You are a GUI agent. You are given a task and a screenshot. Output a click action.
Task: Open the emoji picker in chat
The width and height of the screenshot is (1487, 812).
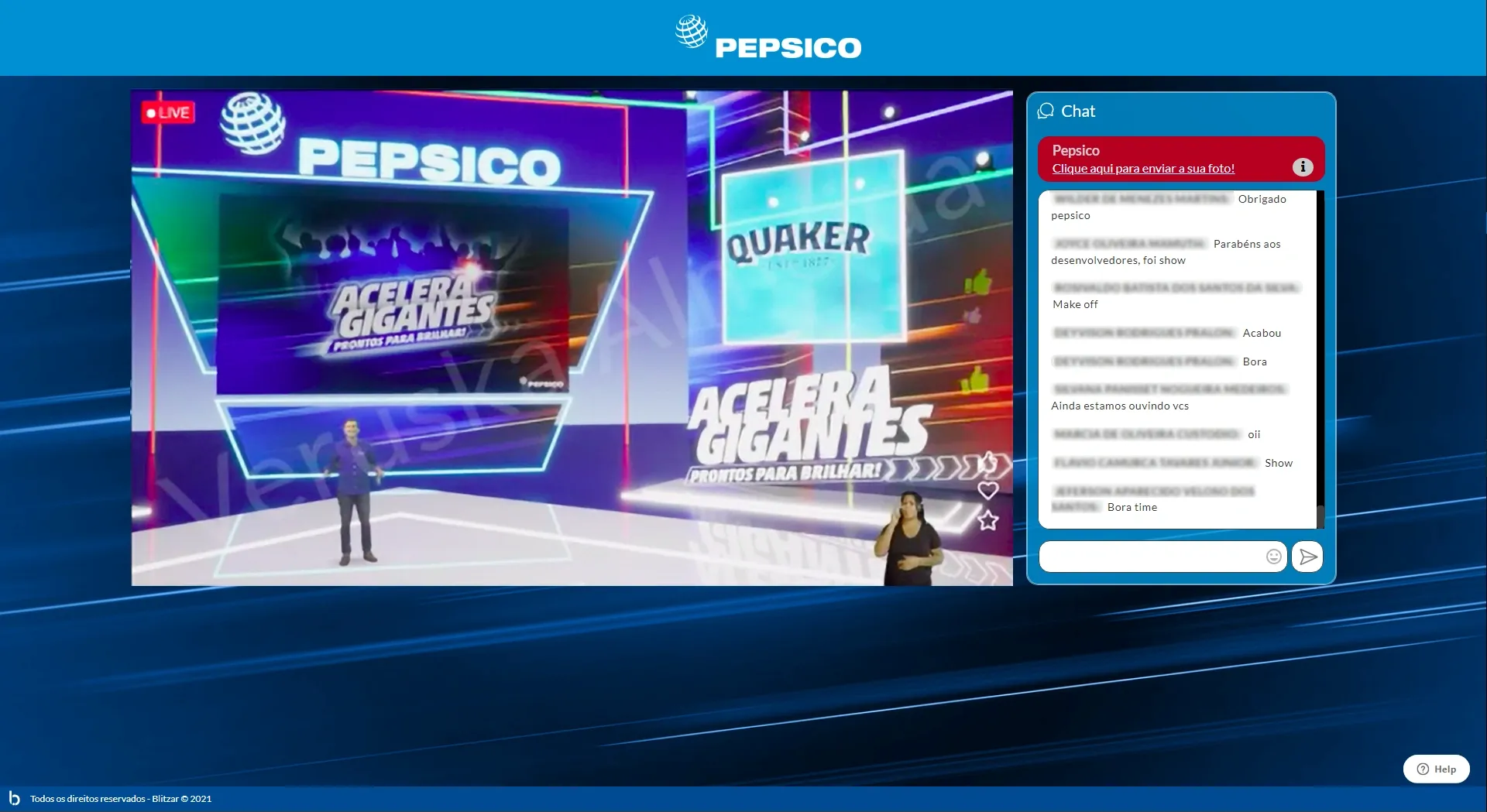tap(1273, 557)
